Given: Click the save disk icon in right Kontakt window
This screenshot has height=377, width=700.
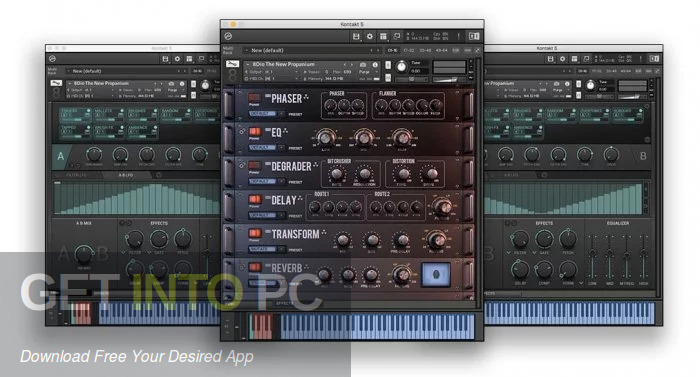Looking at the screenshot, I should (550, 59).
